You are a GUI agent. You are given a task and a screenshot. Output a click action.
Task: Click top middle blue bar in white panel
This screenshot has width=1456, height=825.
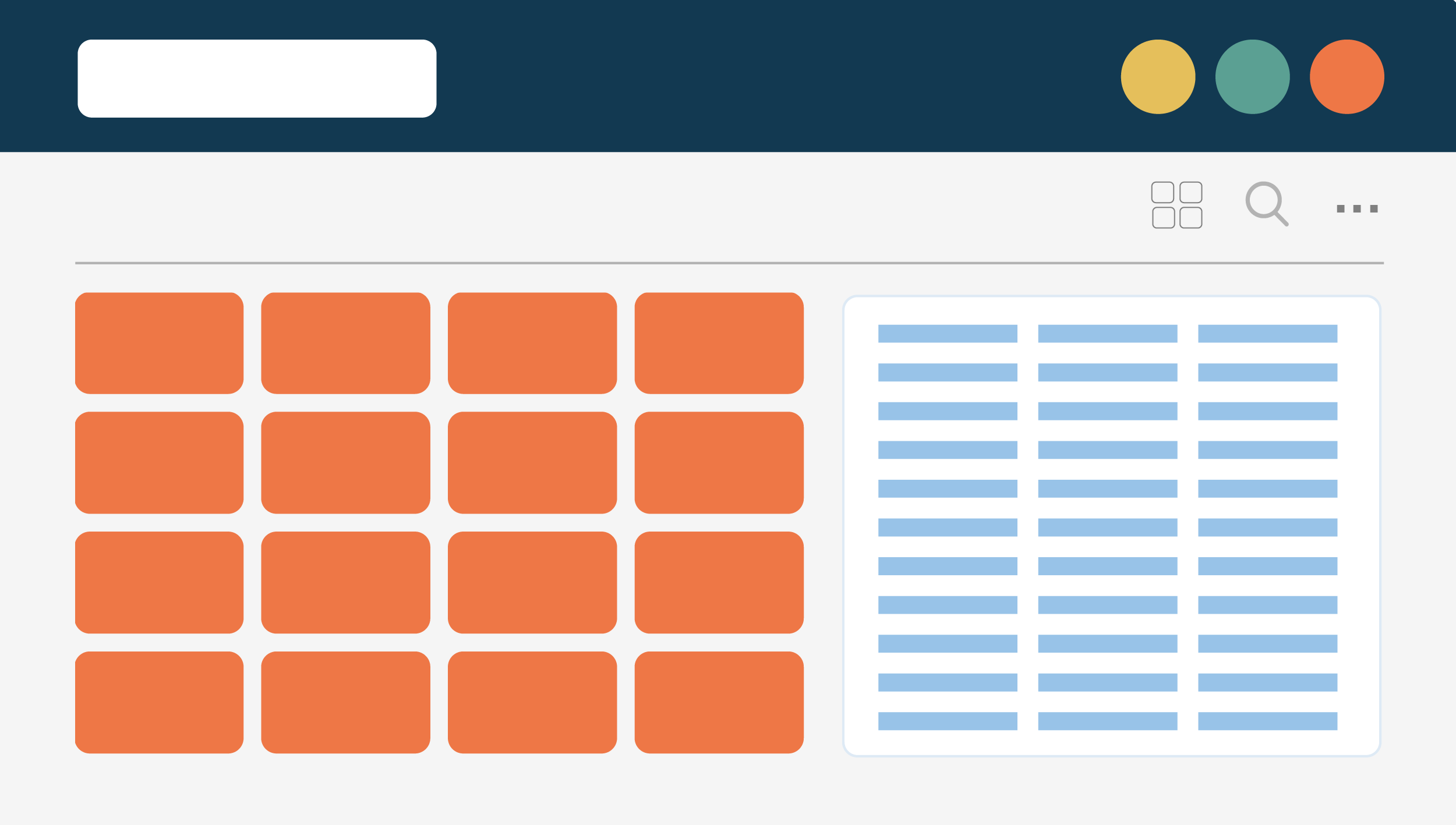tap(1107, 334)
